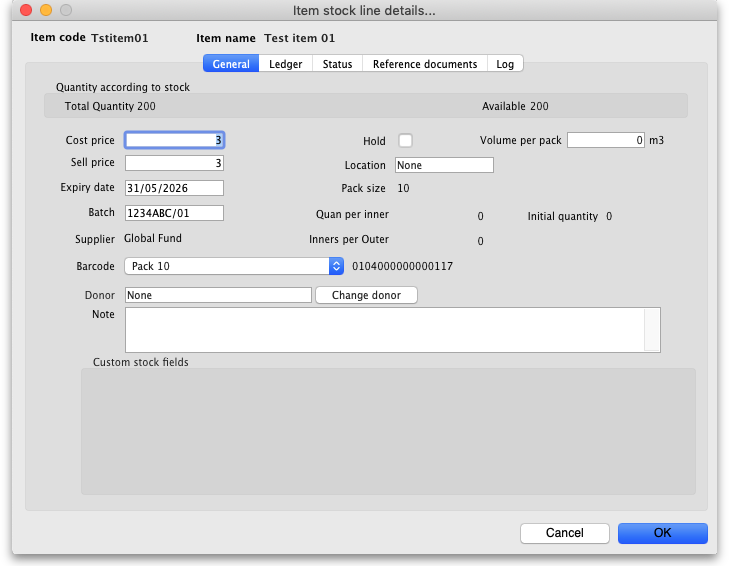Select the Sell price field
729x566 pixels.
(x=174, y=163)
